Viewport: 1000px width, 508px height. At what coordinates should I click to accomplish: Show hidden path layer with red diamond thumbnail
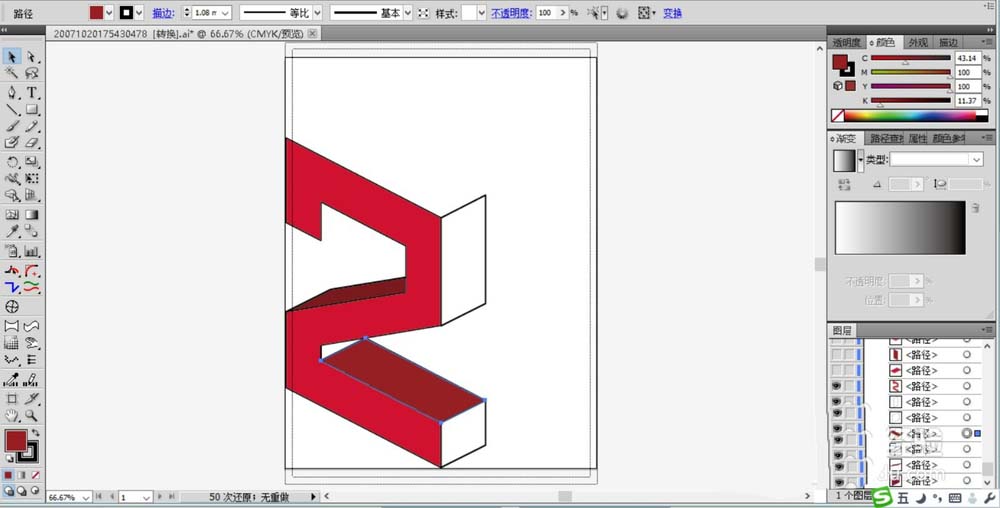836,370
